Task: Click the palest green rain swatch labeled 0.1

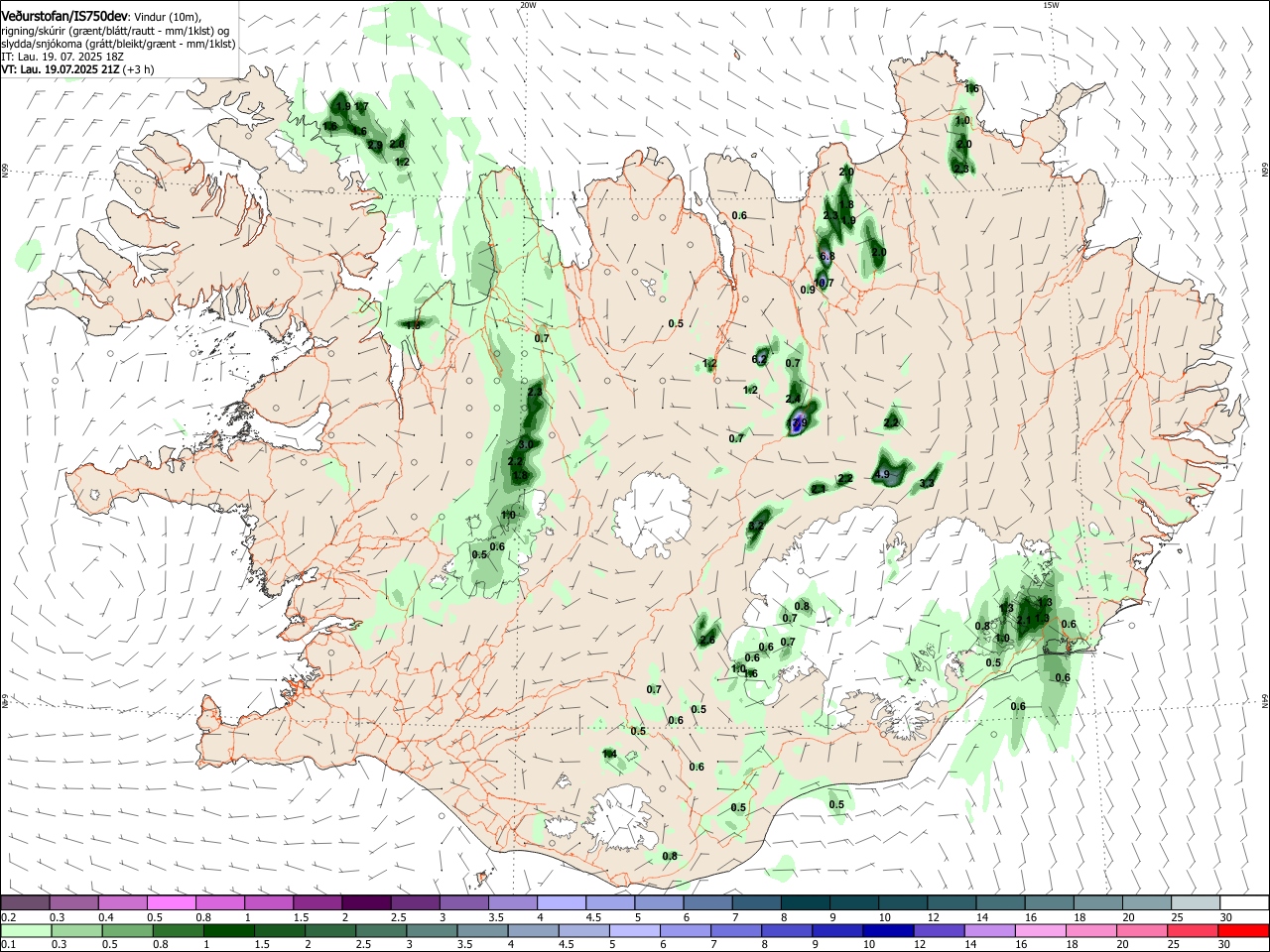Action: pos(26,931)
